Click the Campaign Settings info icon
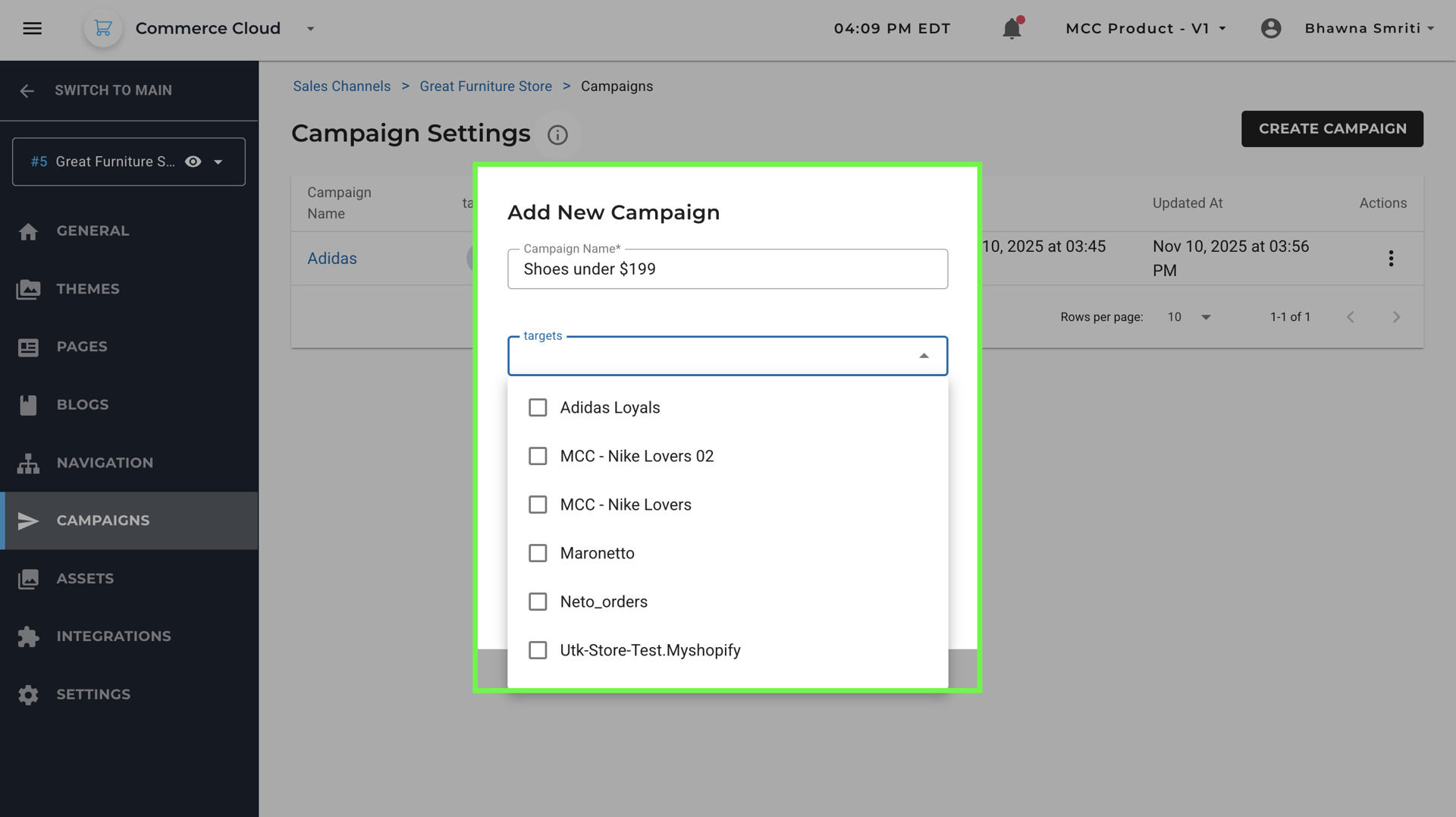The width and height of the screenshot is (1456, 817). point(557,135)
